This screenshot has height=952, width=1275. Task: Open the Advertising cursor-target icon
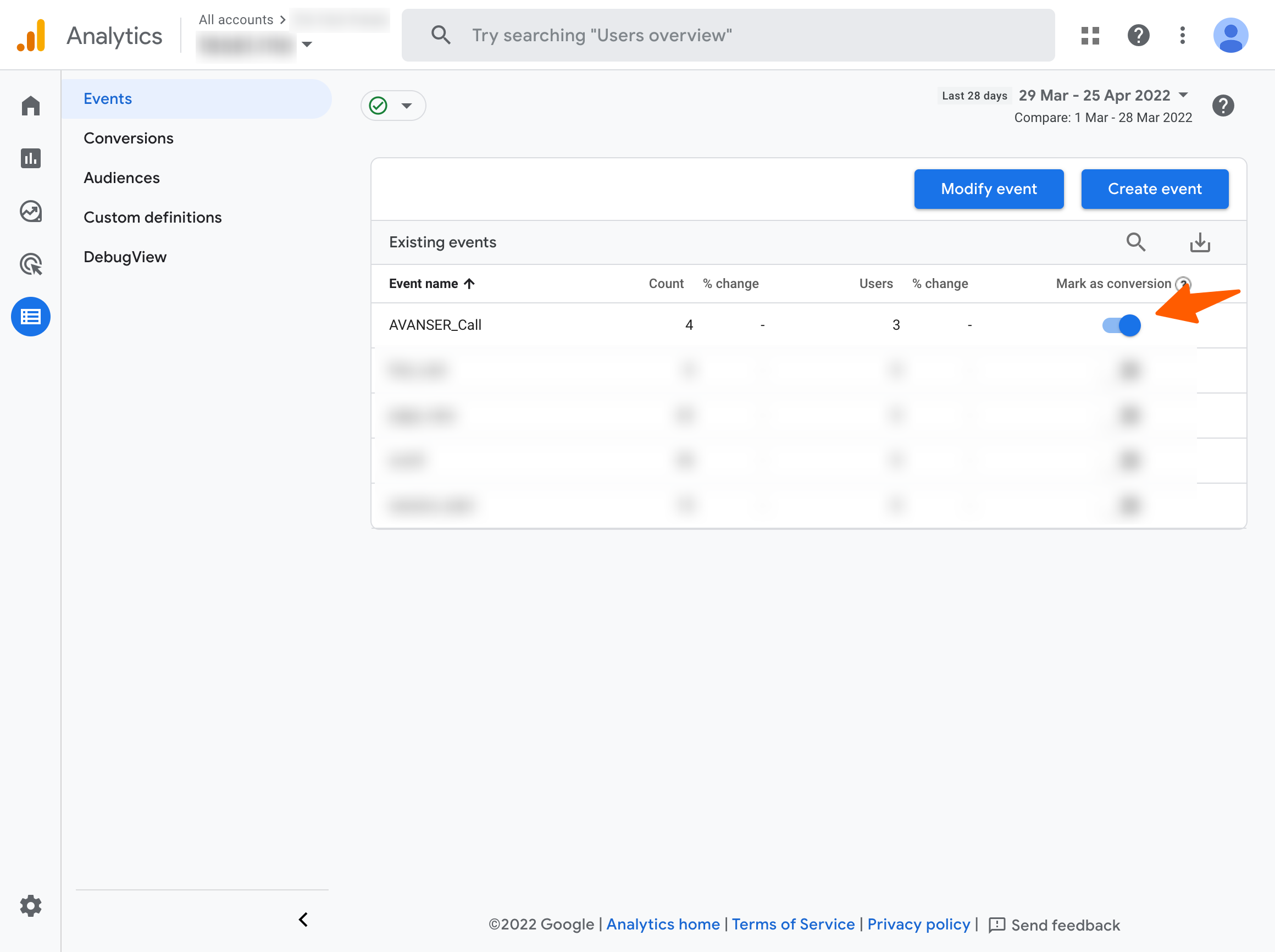31,264
